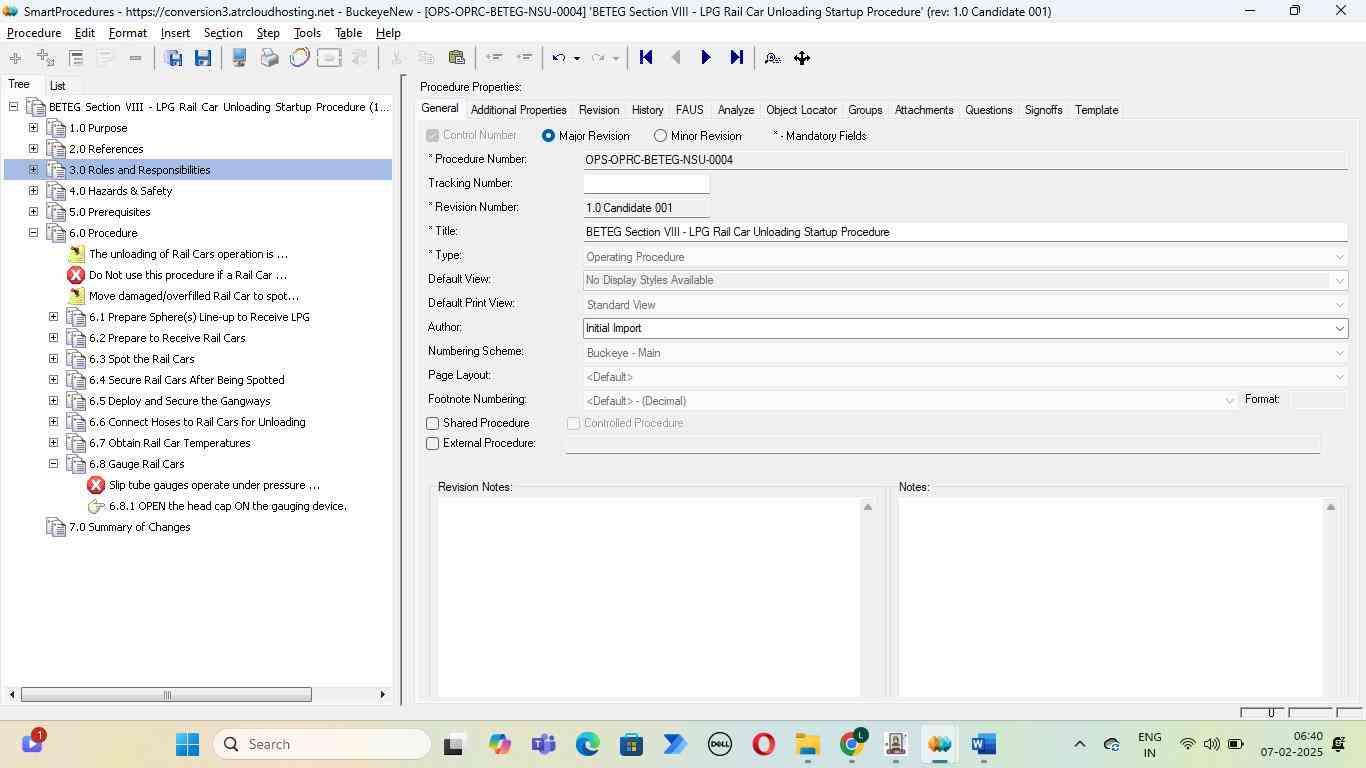Open the Default View dropdown

(x=1339, y=280)
